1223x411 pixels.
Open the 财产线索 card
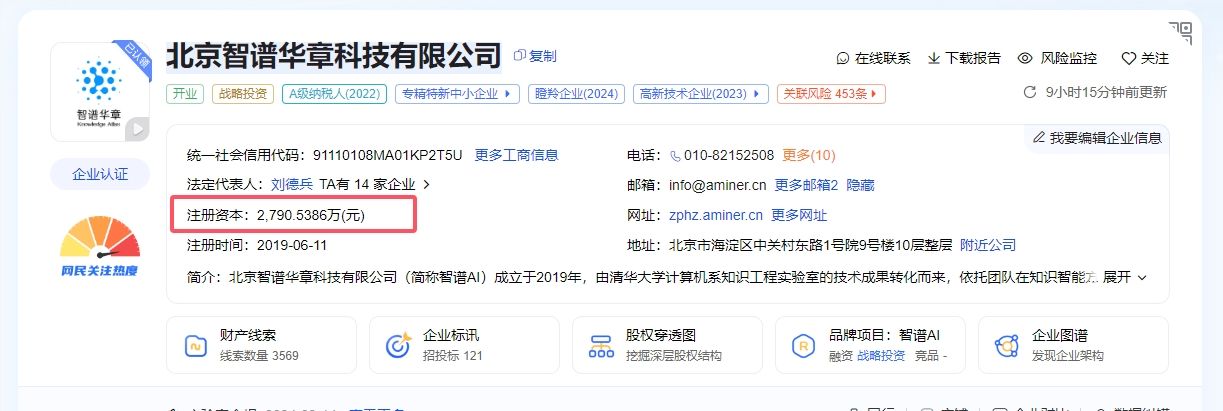coord(261,345)
